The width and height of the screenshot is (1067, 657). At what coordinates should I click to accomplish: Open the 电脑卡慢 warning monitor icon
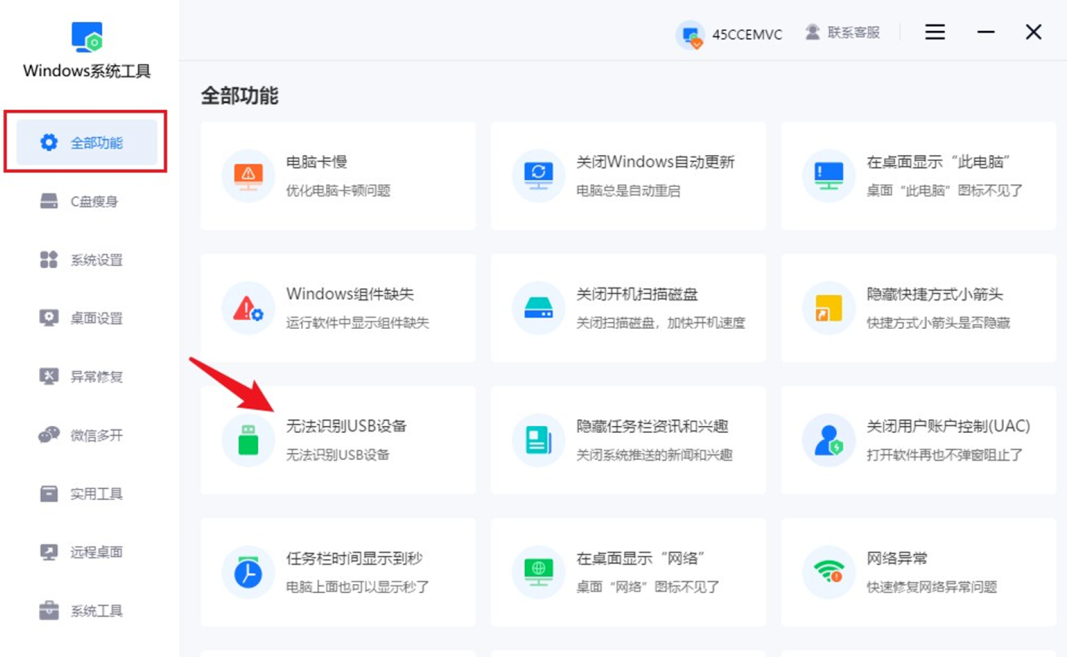[x=248, y=176]
